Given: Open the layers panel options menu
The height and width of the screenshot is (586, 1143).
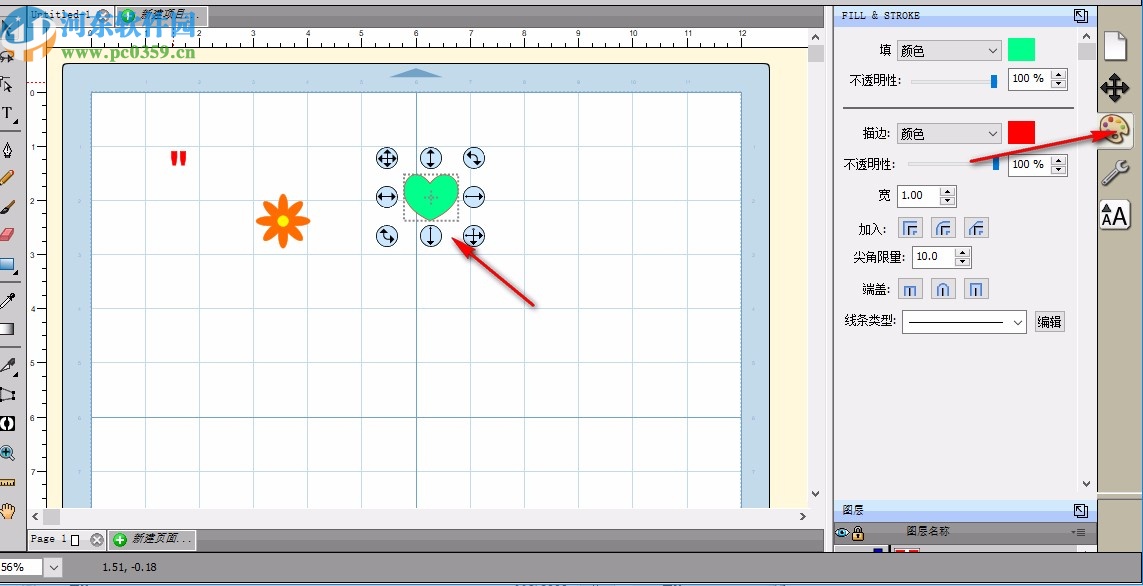Looking at the screenshot, I should (1080, 532).
